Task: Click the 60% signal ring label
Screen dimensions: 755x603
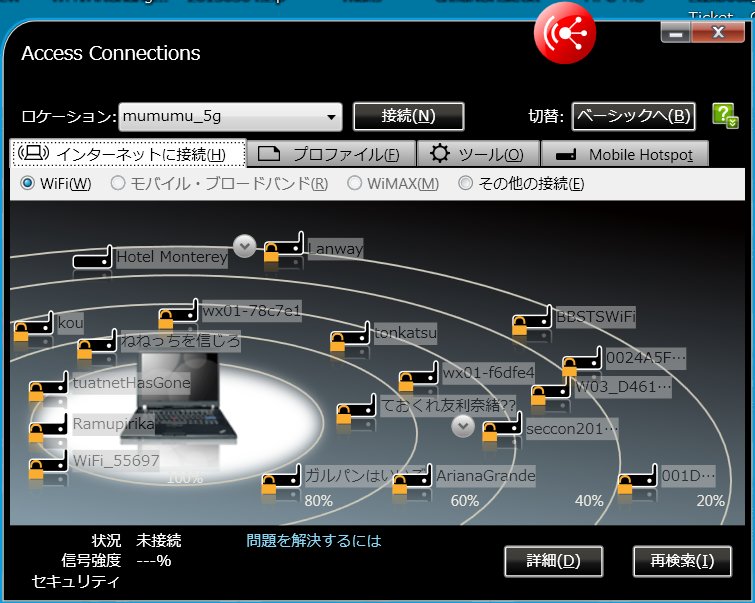Action: click(465, 501)
